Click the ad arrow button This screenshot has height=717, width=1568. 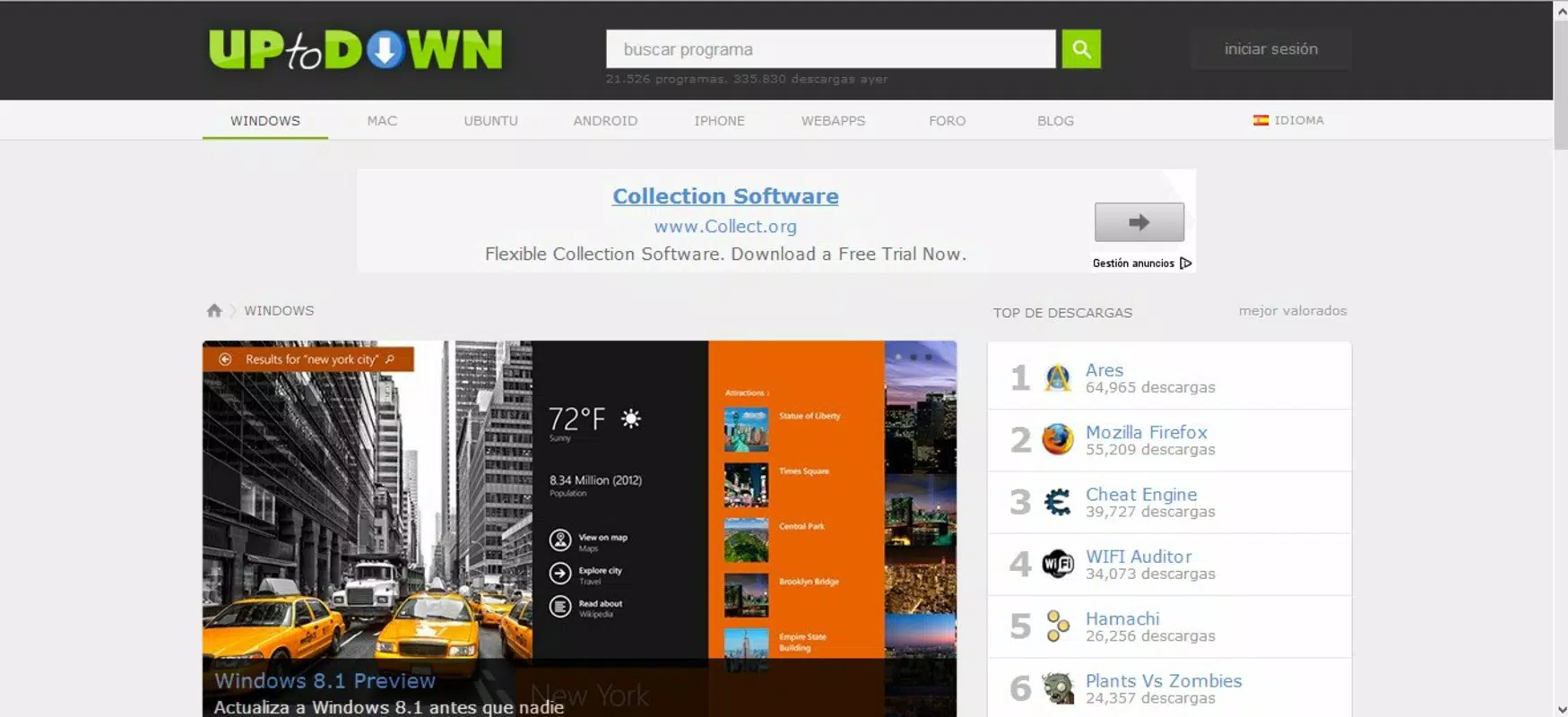tap(1139, 222)
